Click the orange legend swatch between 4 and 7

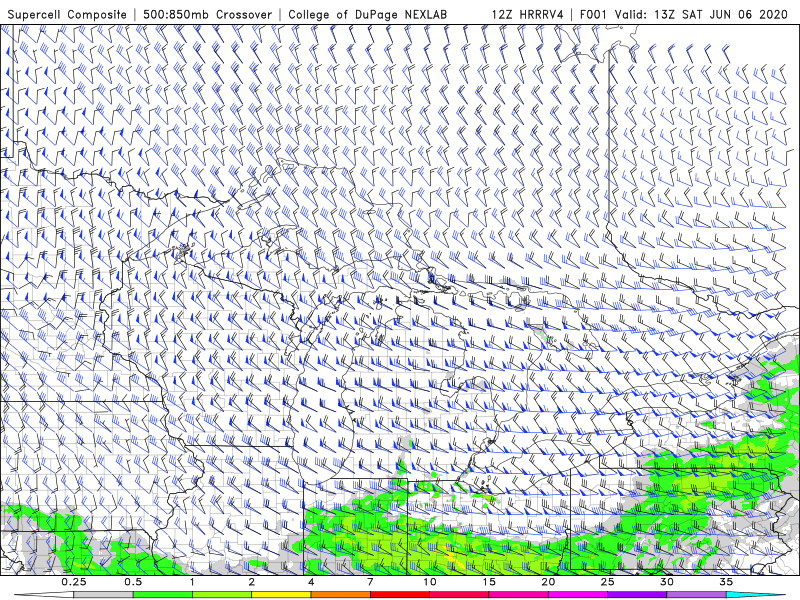pos(341,595)
